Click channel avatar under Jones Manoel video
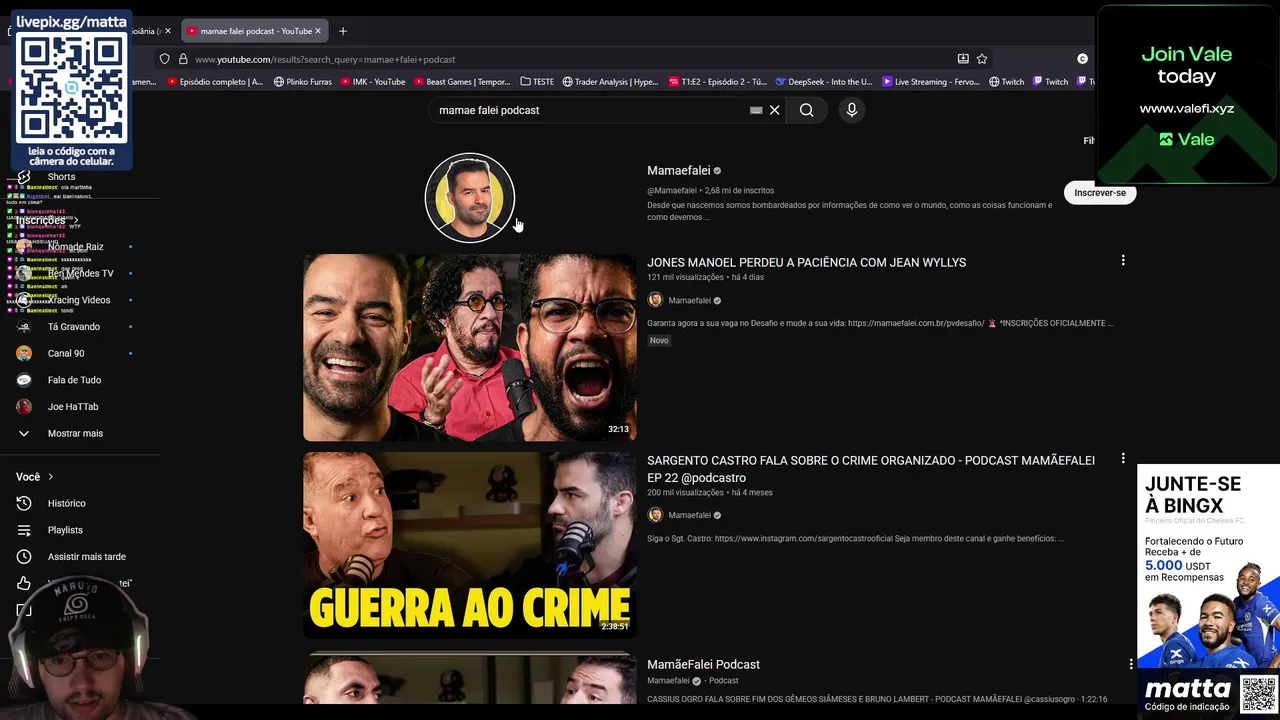This screenshot has width=1280, height=720. (x=655, y=300)
